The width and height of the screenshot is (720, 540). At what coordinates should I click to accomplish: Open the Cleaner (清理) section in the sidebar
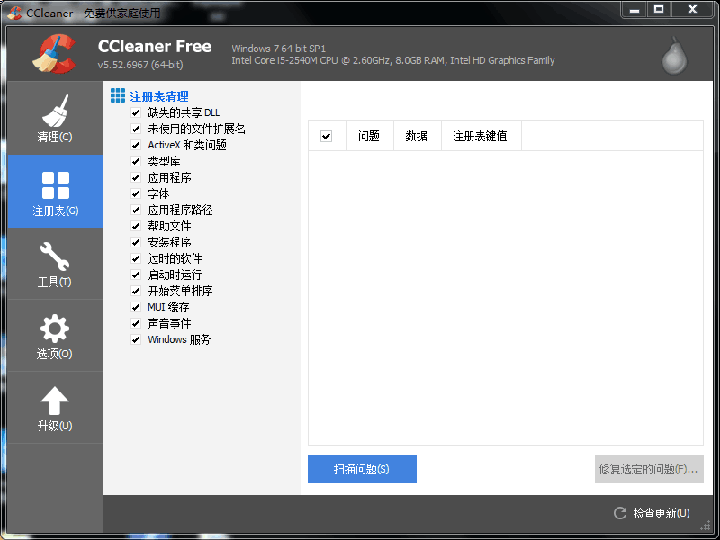[55, 118]
